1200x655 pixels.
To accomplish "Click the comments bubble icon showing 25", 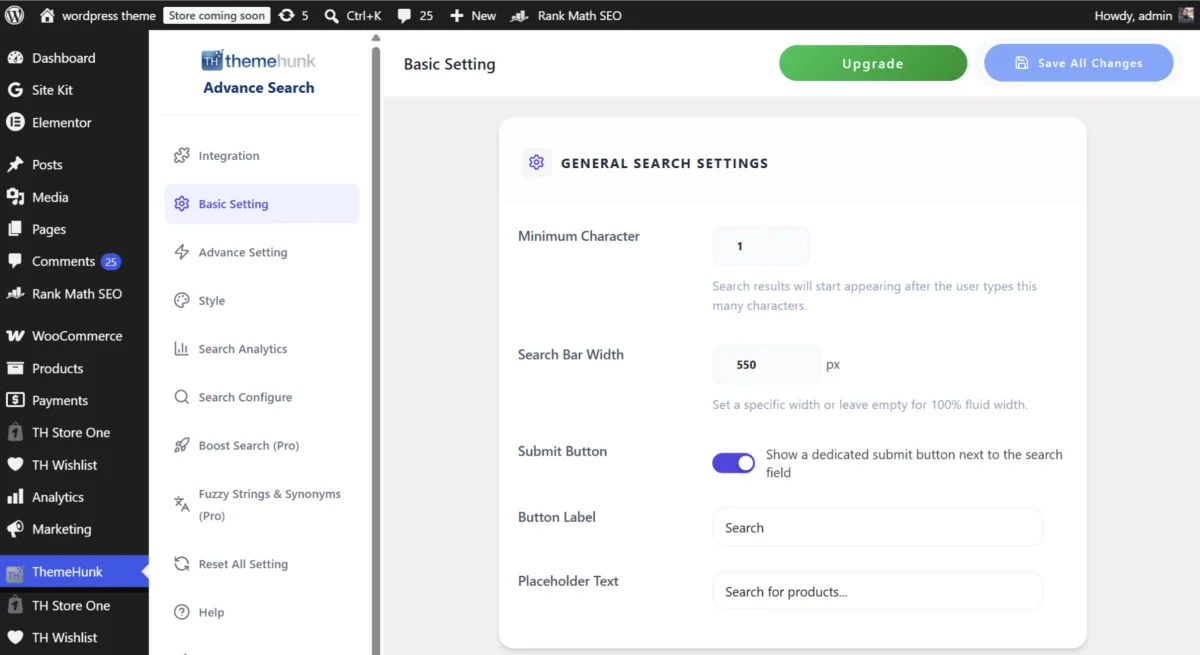I will 404,16.
